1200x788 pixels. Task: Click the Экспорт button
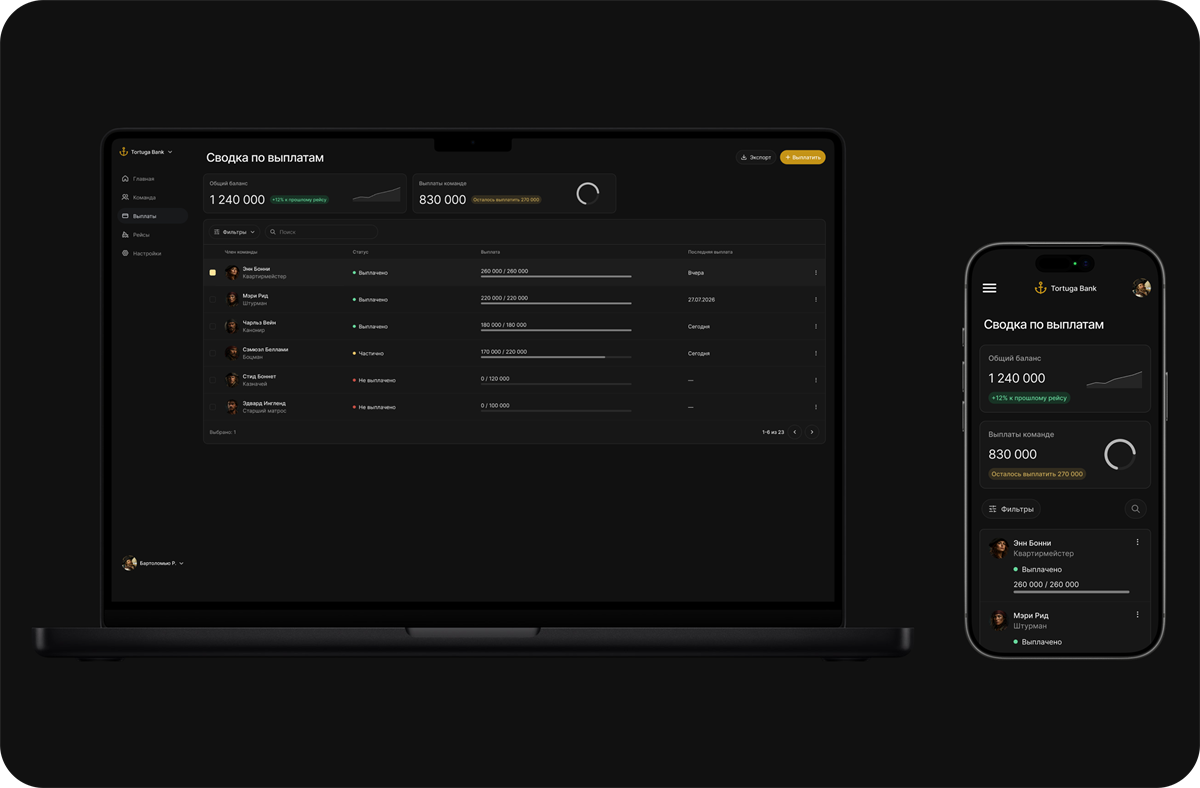755,157
